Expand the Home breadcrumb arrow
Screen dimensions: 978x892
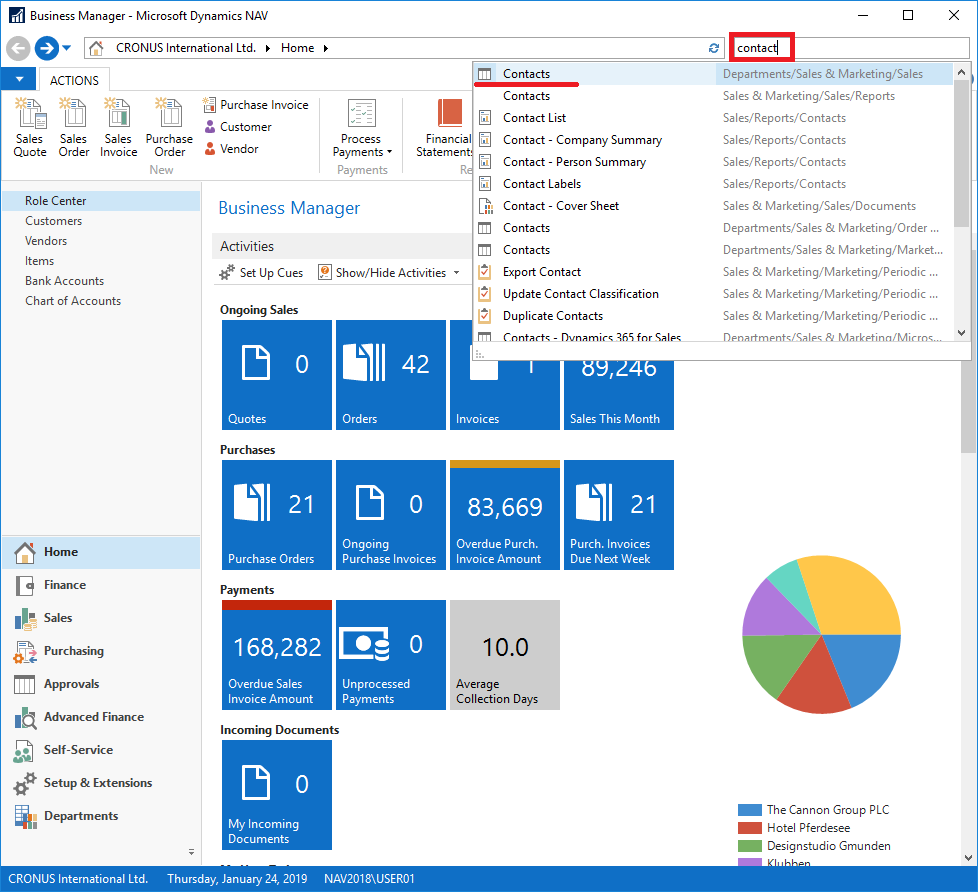pyautogui.click(x=326, y=48)
